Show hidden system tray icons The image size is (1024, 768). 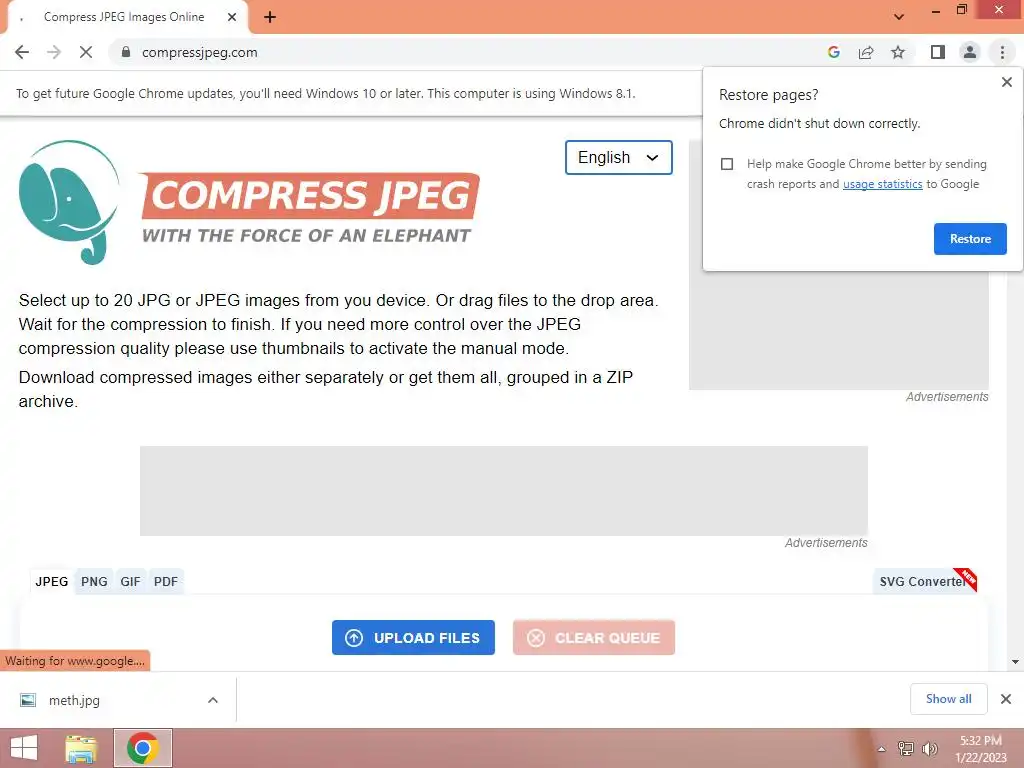click(882, 749)
